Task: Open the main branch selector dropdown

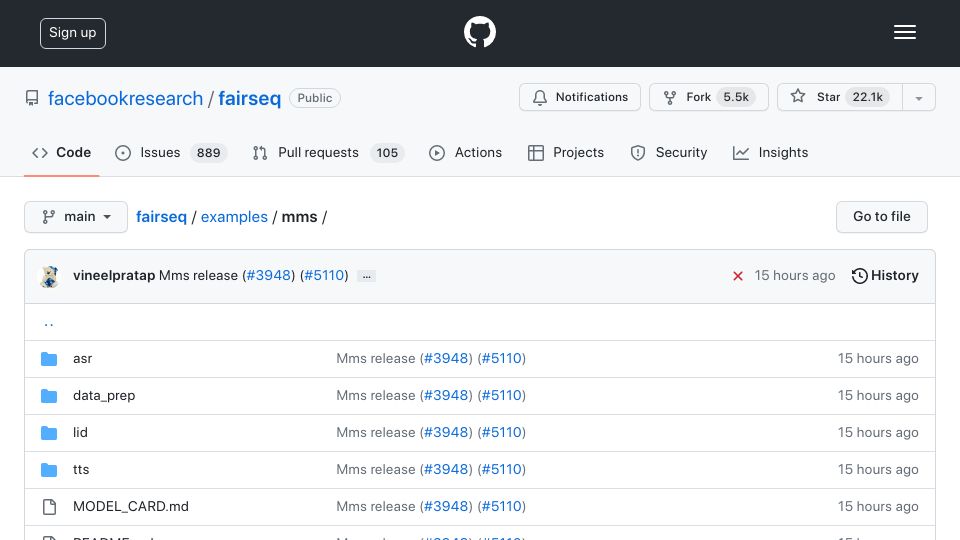Action: 76,217
